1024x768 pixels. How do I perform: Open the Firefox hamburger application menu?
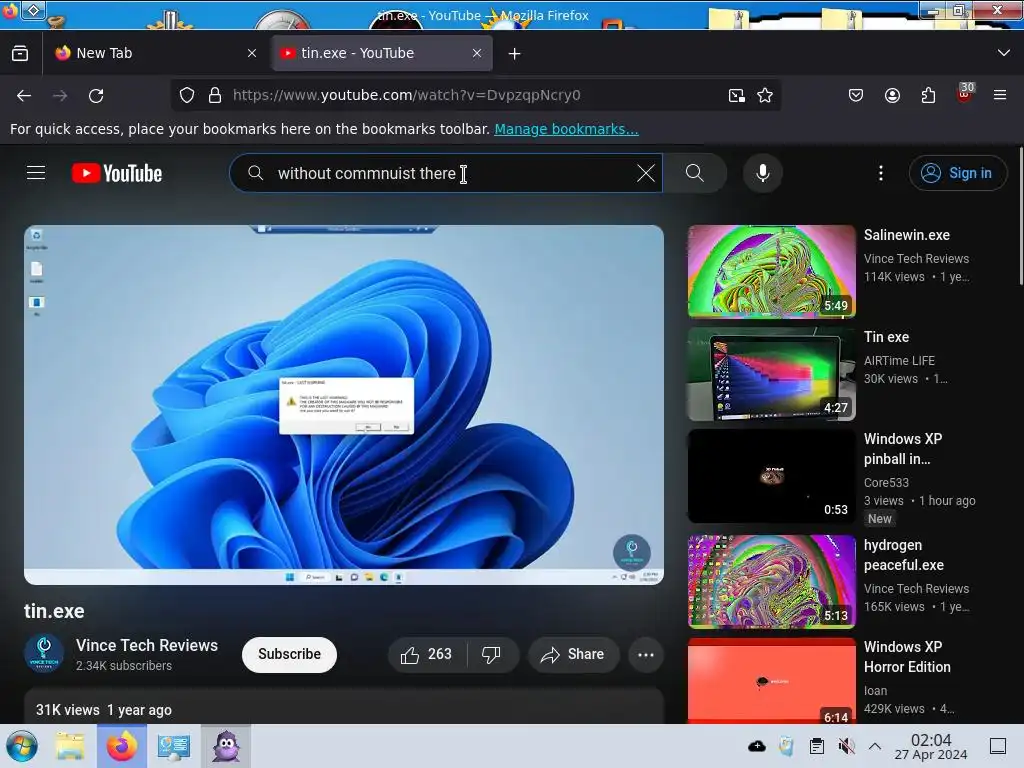(1000, 95)
